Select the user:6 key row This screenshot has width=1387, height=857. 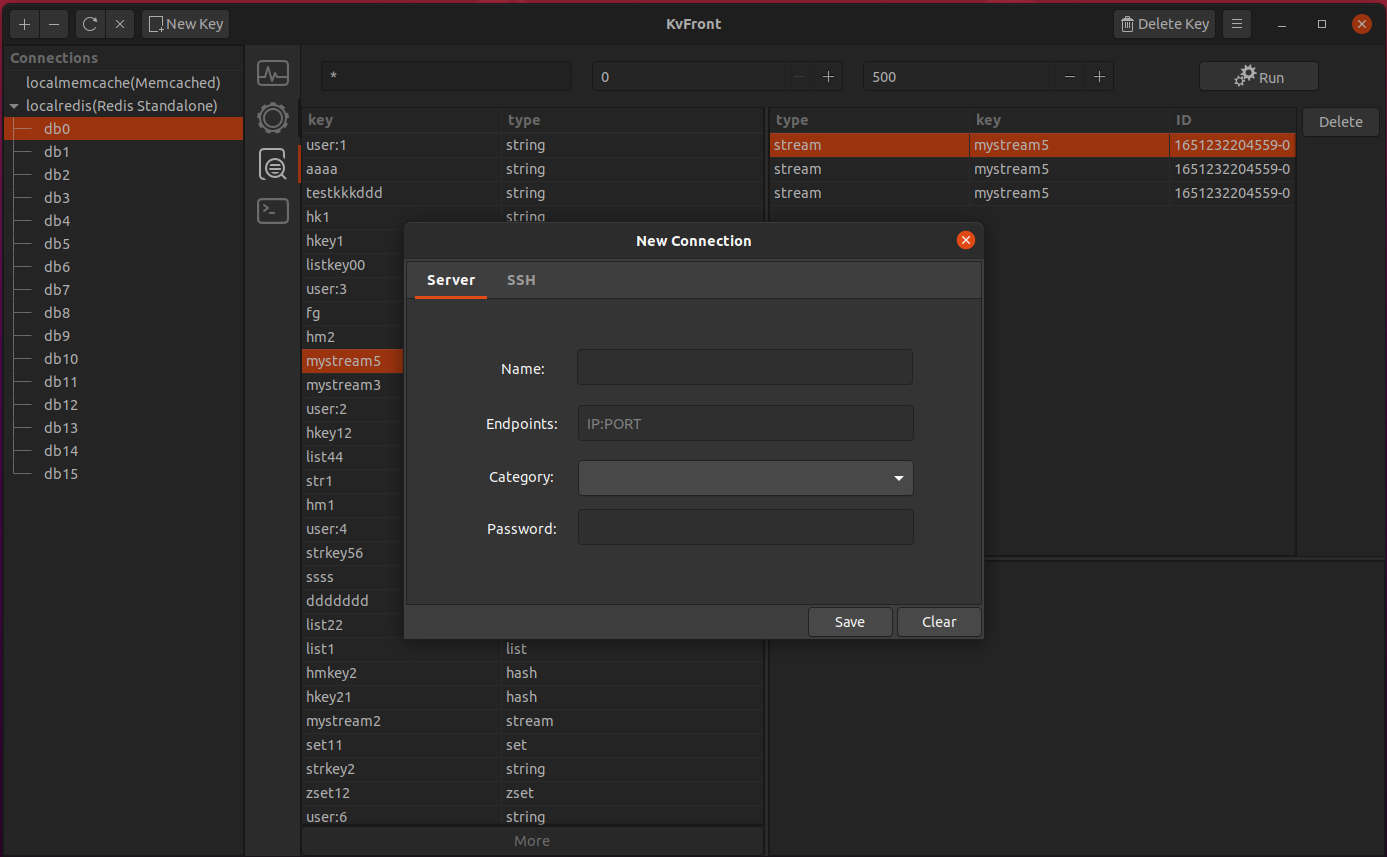[x=532, y=817]
